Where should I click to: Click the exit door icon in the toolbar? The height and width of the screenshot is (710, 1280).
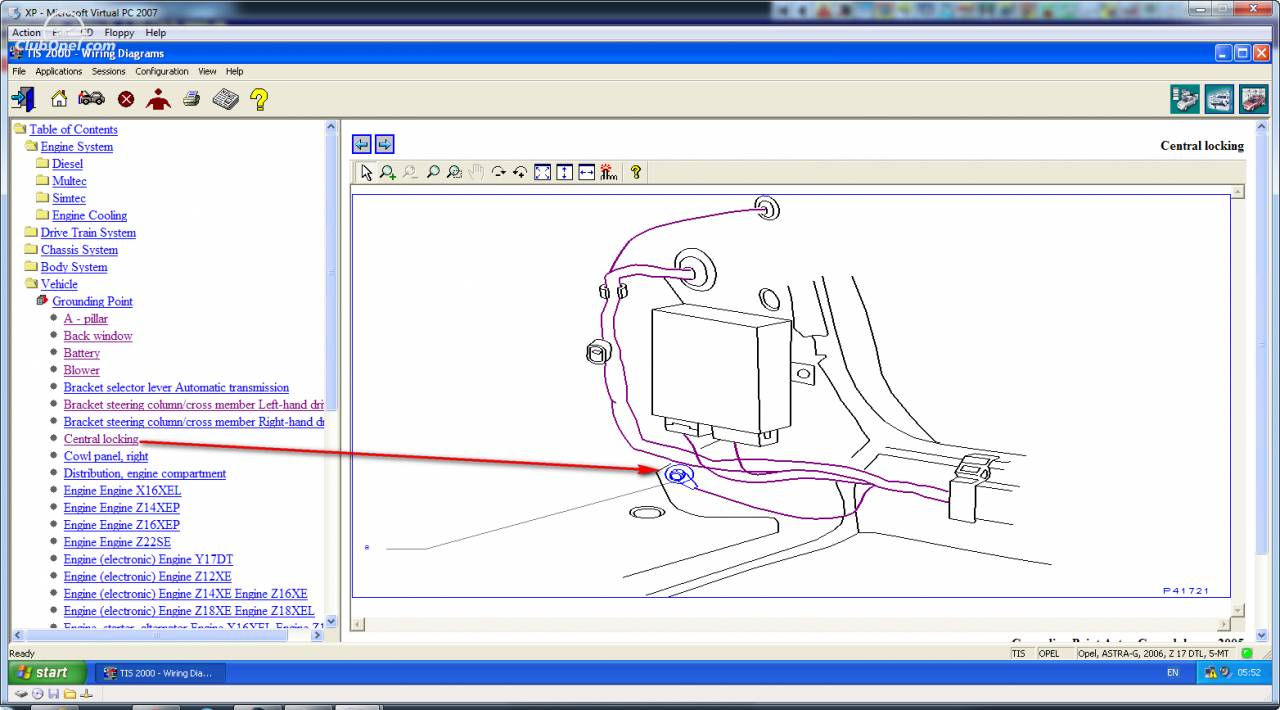(x=23, y=99)
